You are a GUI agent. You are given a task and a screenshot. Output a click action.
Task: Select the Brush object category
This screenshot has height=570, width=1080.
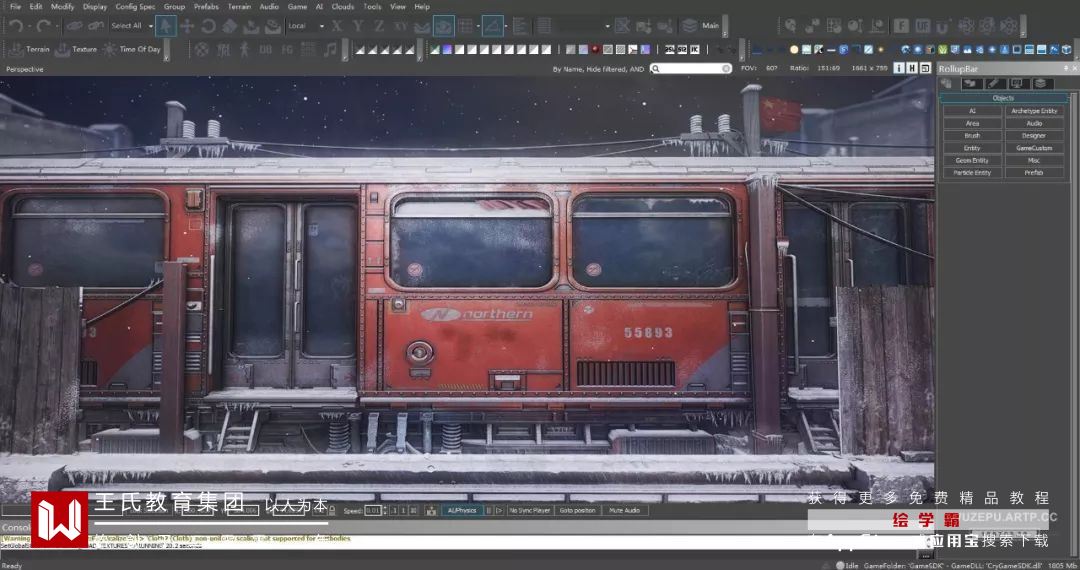click(x=972, y=136)
